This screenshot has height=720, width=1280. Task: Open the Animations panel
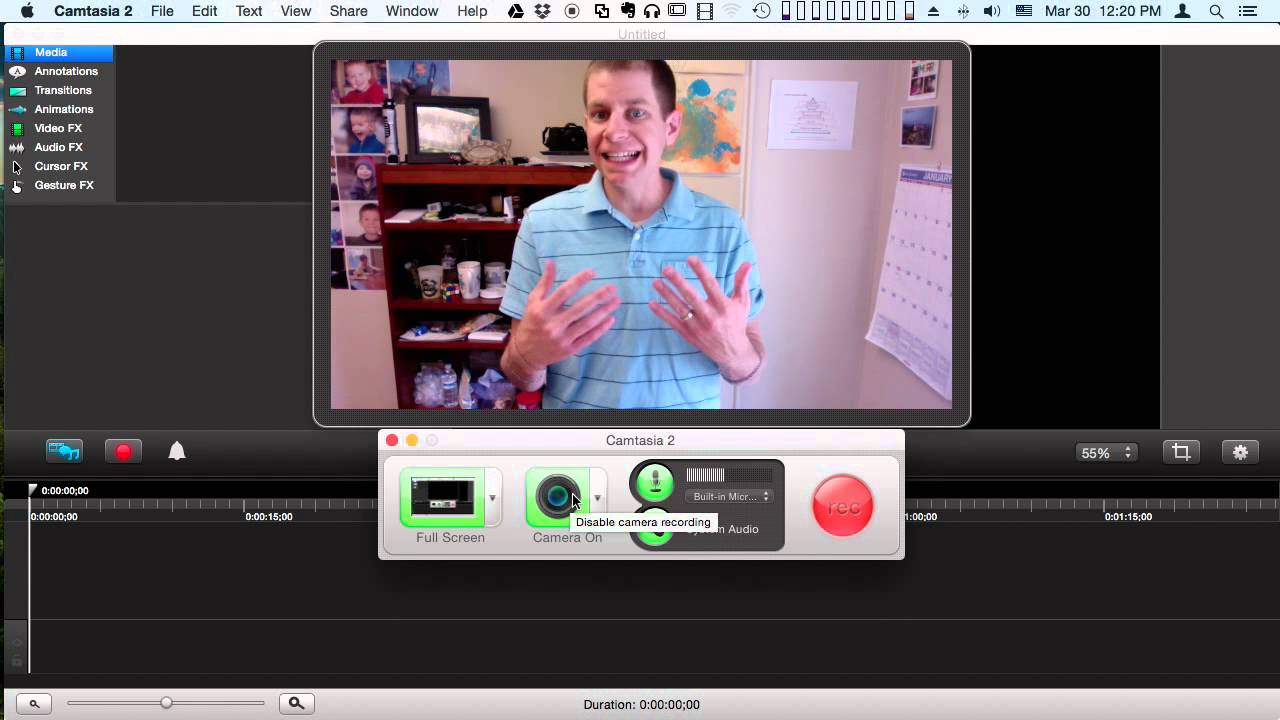(58, 109)
